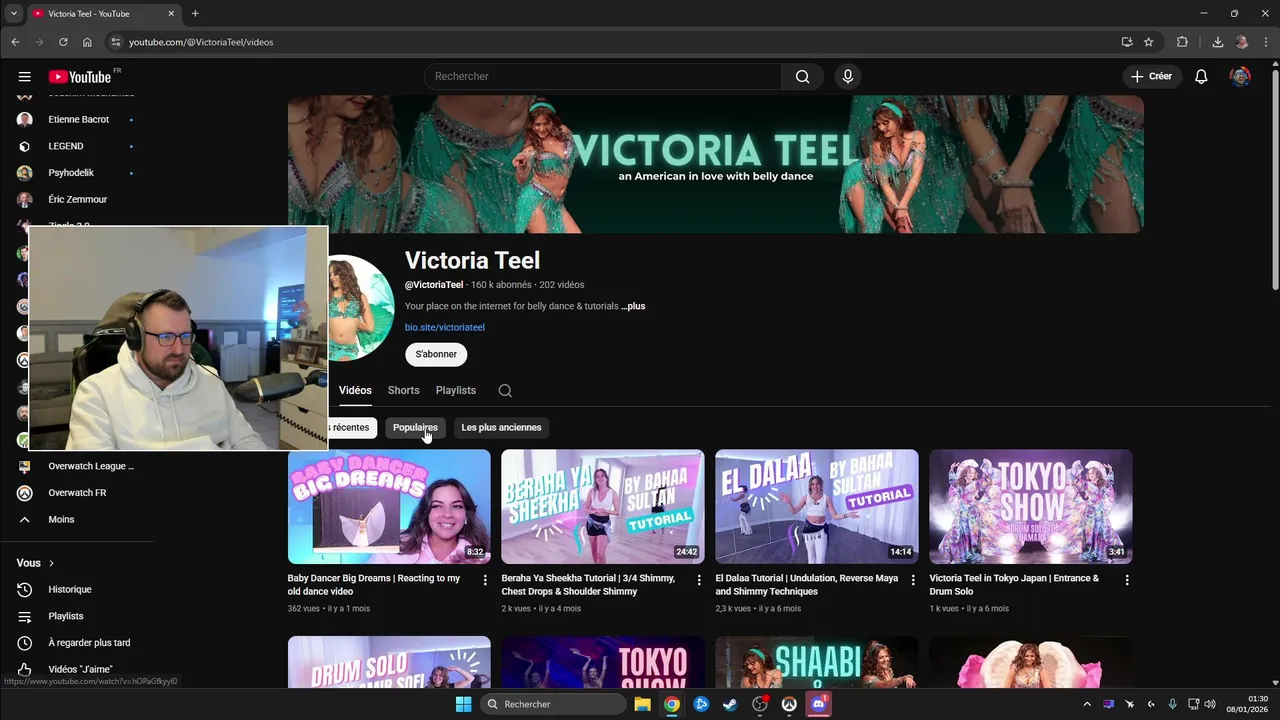
Task: Play the Tokyo Show thumbnail
Action: click(1031, 507)
